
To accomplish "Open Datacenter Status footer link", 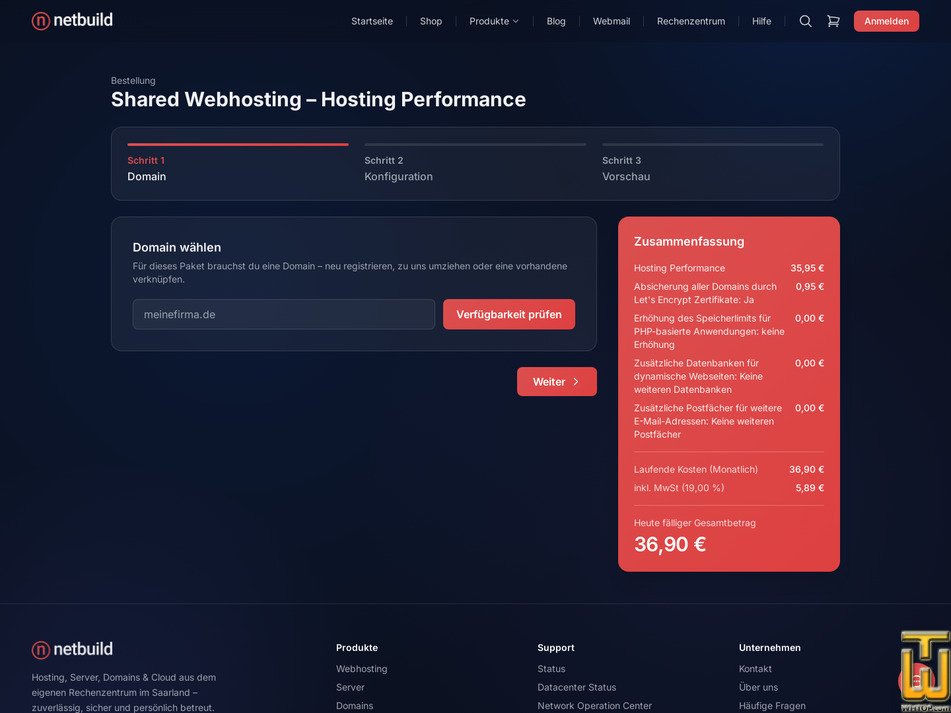I will point(577,687).
